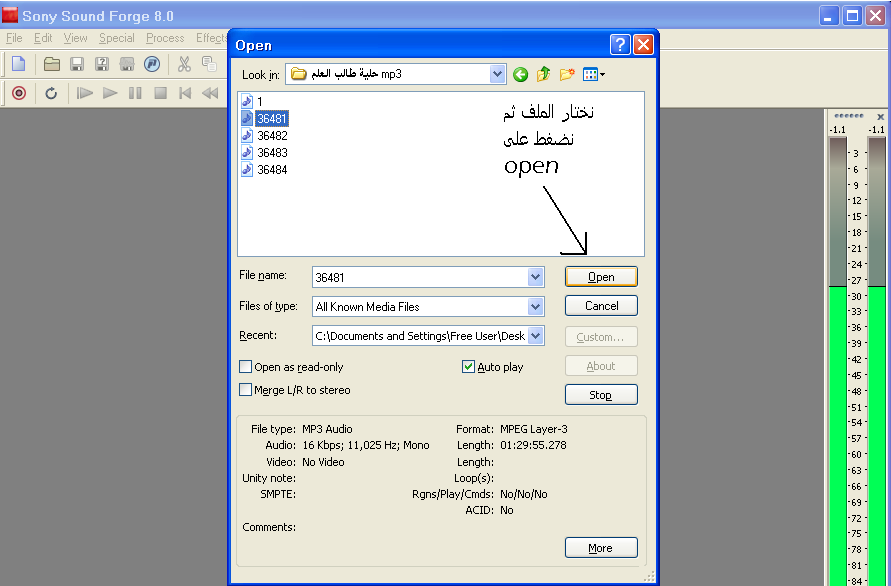The height and width of the screenshot is (586, 891).
Task: Enable Open as read-only checkbox
Action: [x=245, y=367]
